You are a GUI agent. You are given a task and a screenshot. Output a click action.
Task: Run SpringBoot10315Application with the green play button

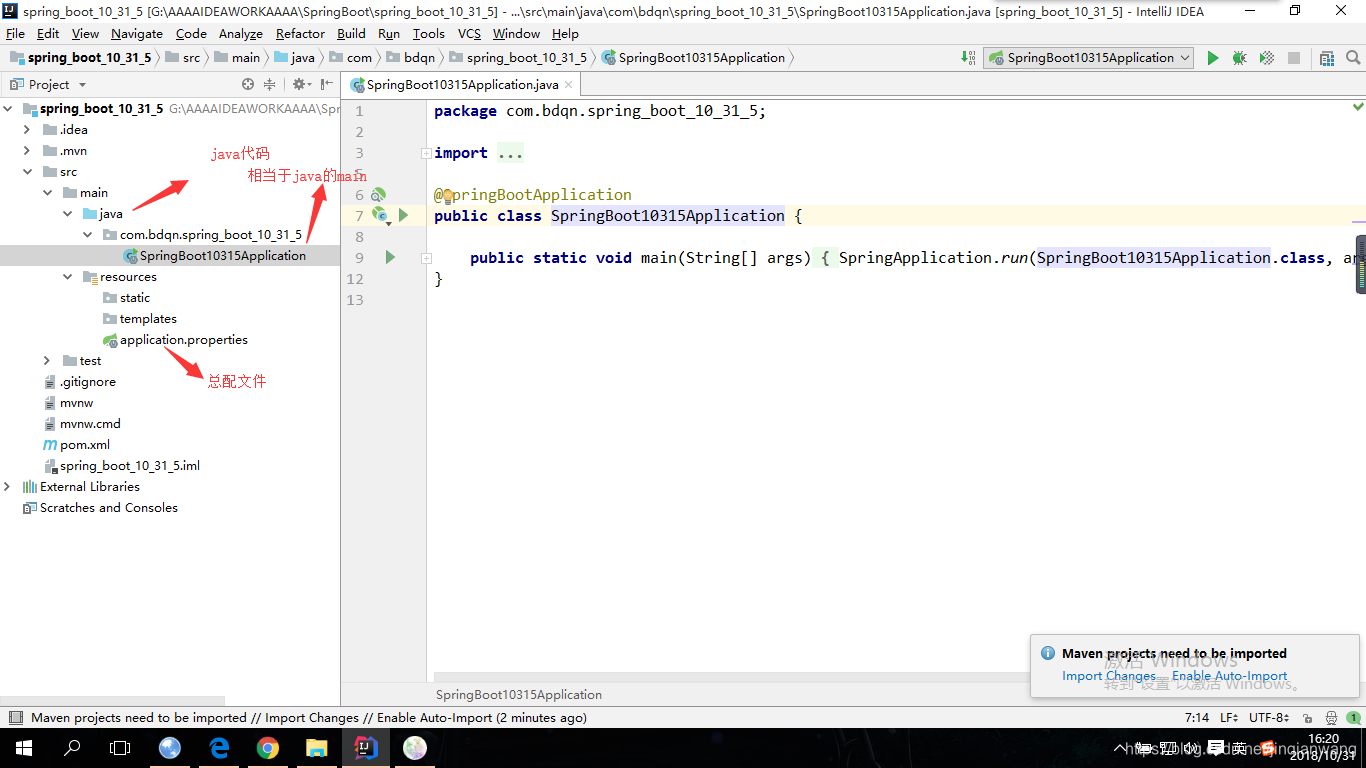[1213, 58]
